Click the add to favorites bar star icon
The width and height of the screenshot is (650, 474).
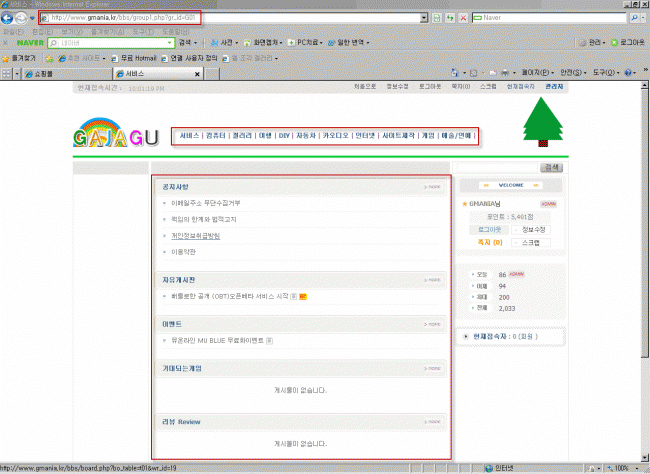[49, 59]
